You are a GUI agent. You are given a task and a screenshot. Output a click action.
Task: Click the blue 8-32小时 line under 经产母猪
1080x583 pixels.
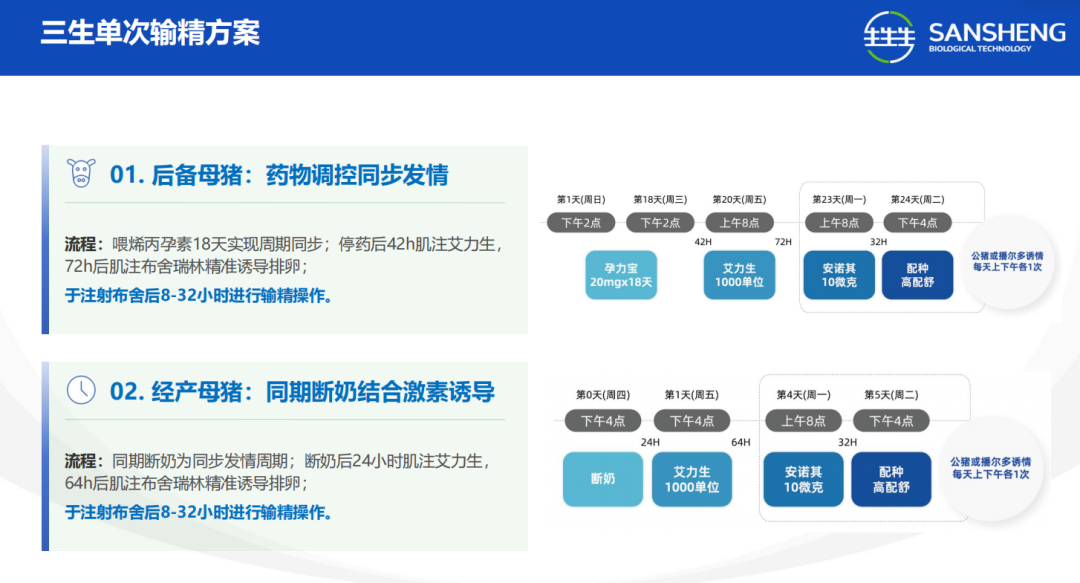click(199, 513)
